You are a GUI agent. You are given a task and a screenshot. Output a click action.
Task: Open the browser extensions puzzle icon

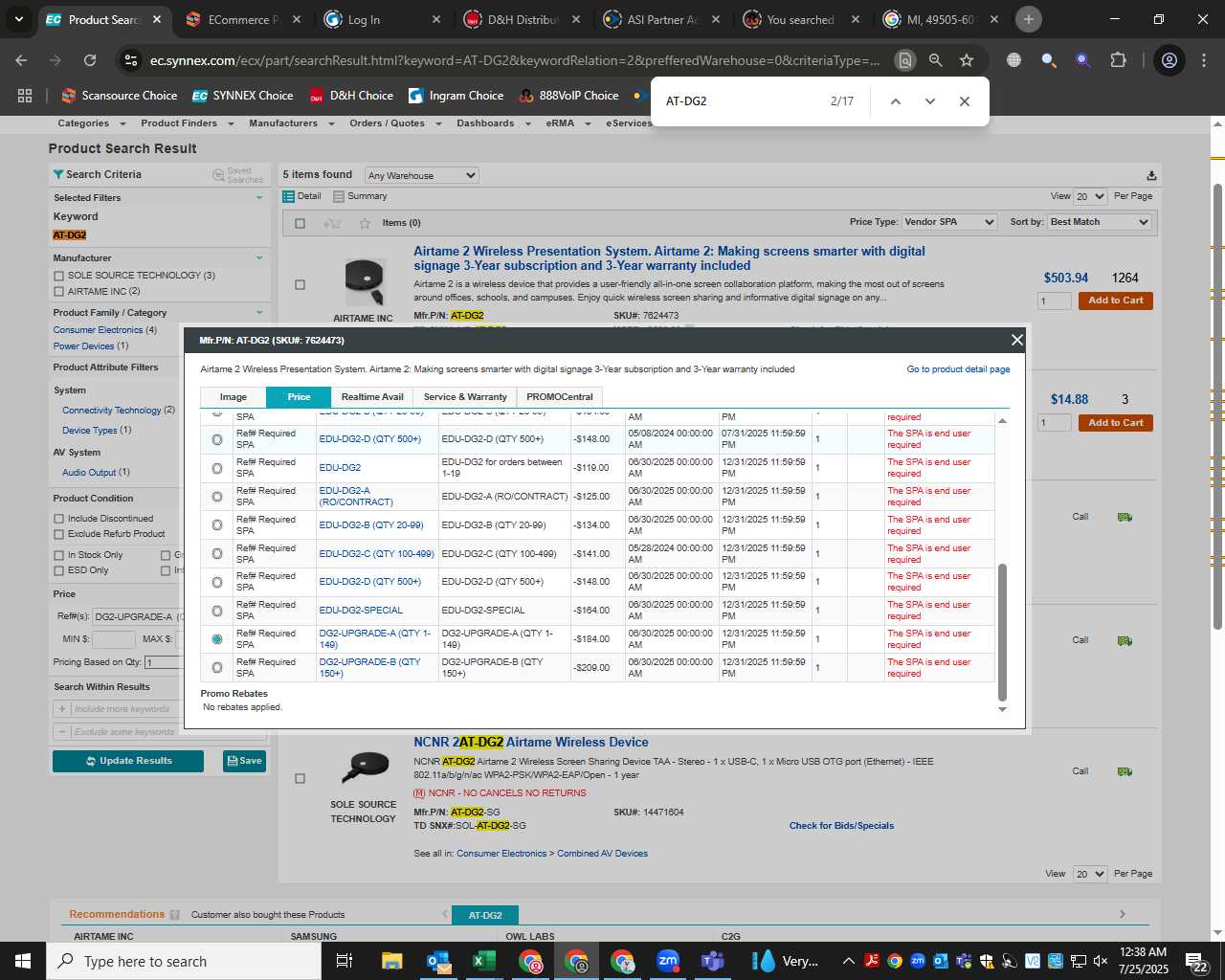[x=1118, y=60]
